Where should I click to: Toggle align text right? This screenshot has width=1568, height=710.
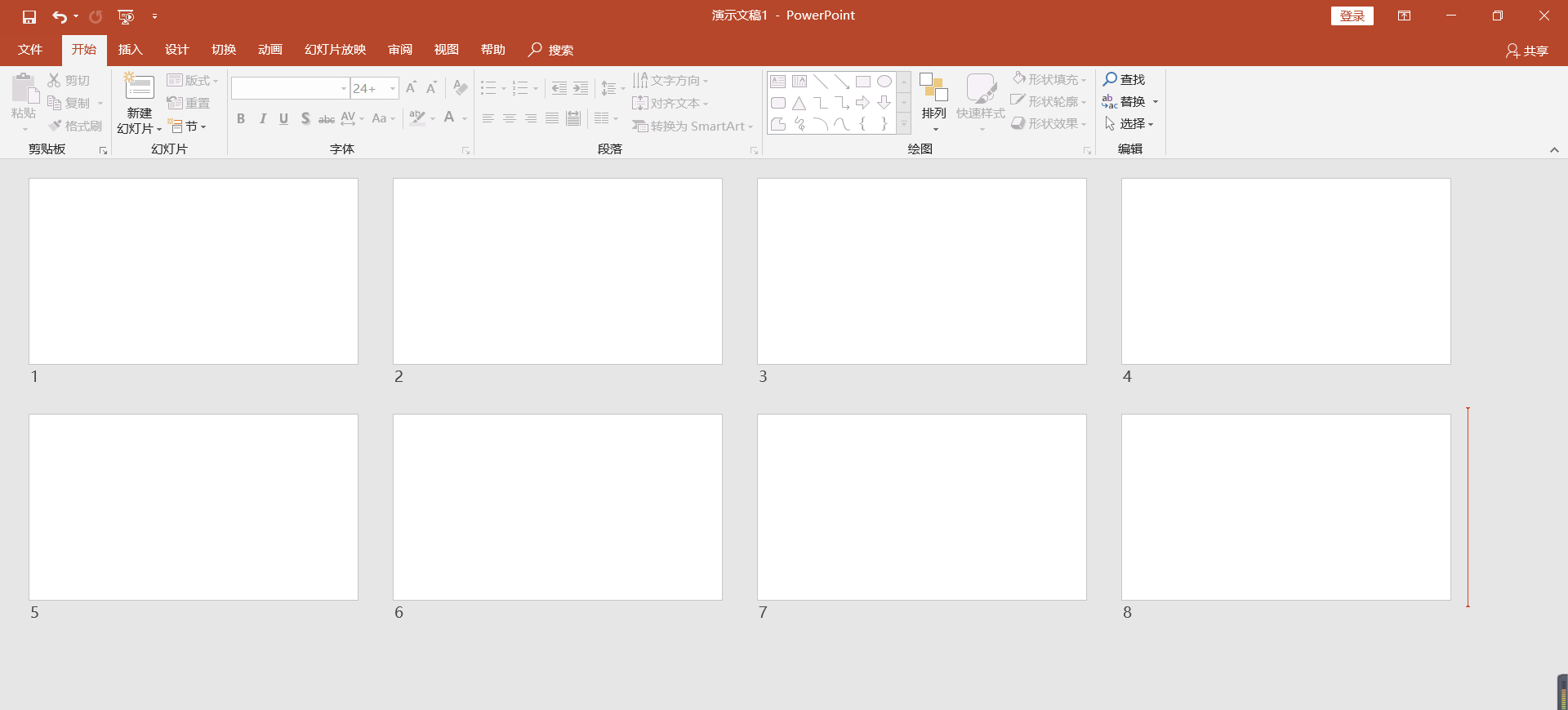click(531, 118)
